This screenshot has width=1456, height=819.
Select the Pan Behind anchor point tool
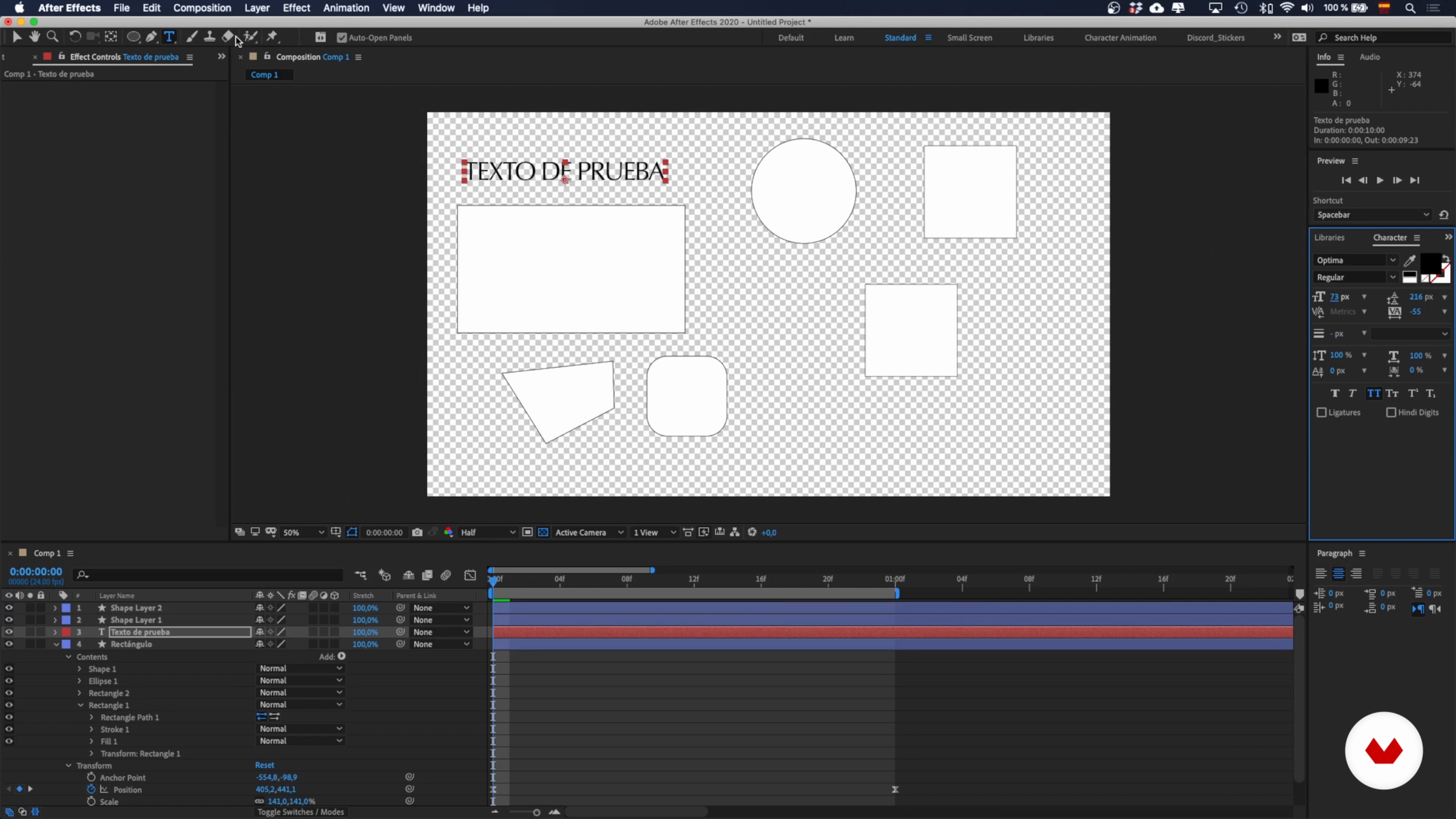pos(111,37)
